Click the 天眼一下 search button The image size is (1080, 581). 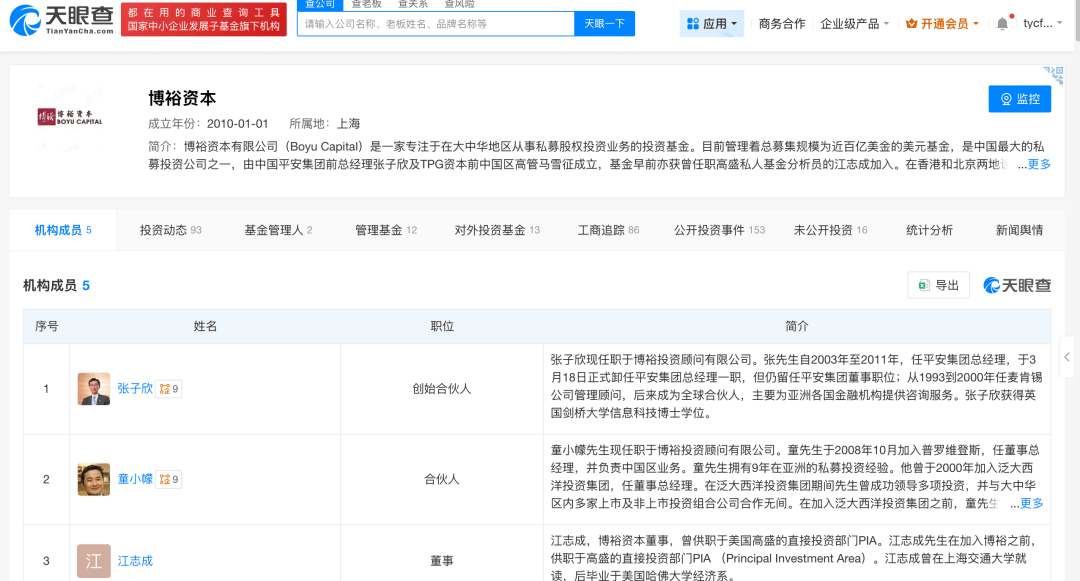pos(604,23)
